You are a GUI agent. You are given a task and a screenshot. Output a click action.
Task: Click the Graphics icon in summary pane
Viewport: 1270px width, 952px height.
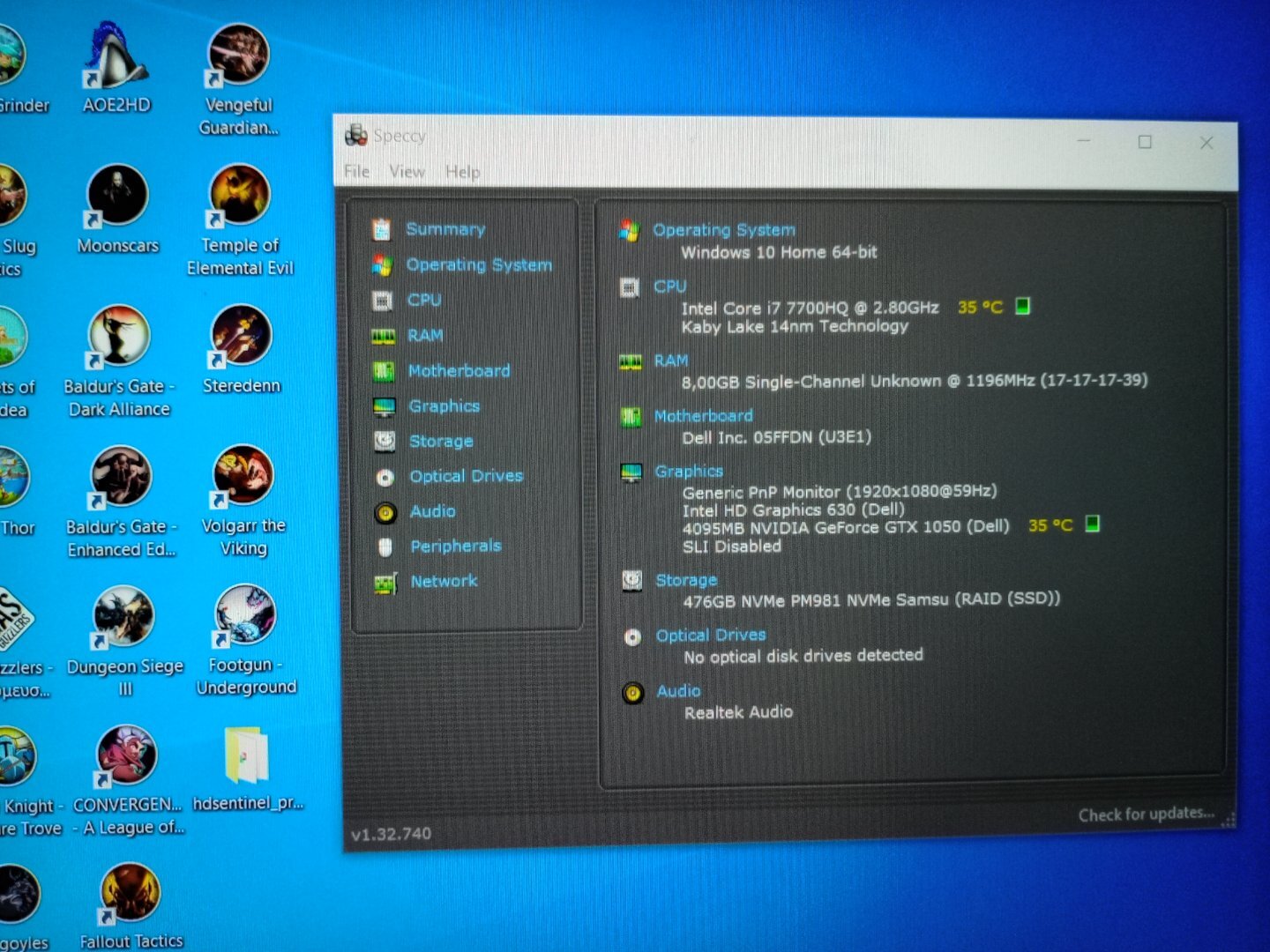(x=631, y=472)
